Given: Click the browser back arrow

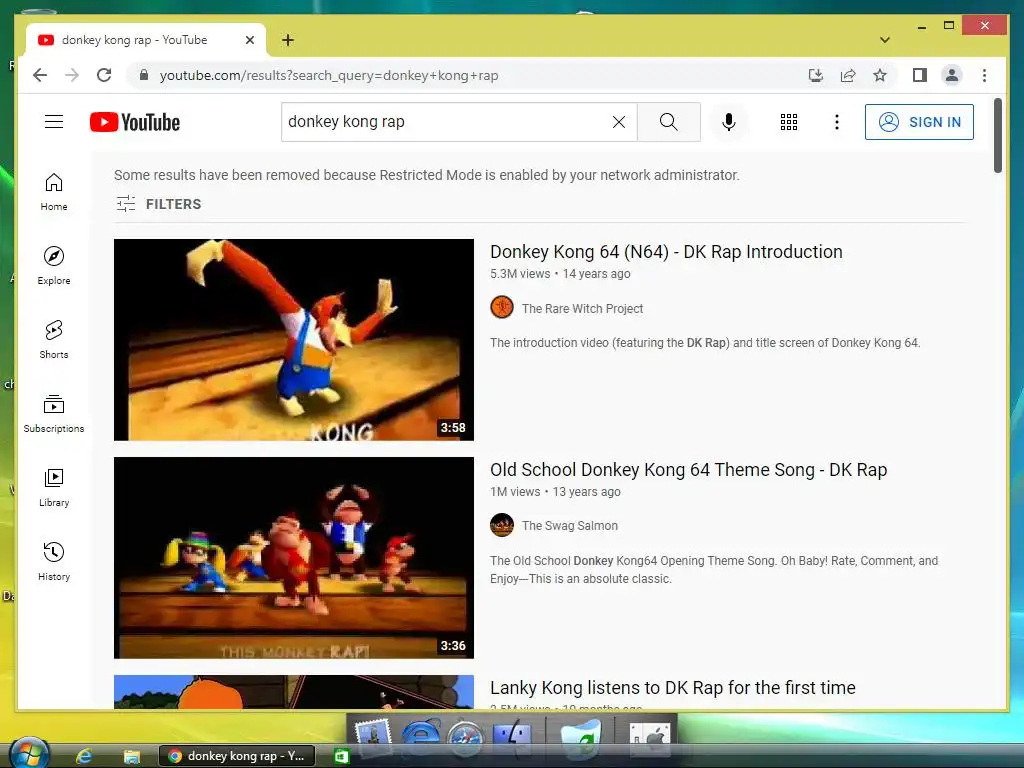Looking at the screenshot, I should 40,75.
